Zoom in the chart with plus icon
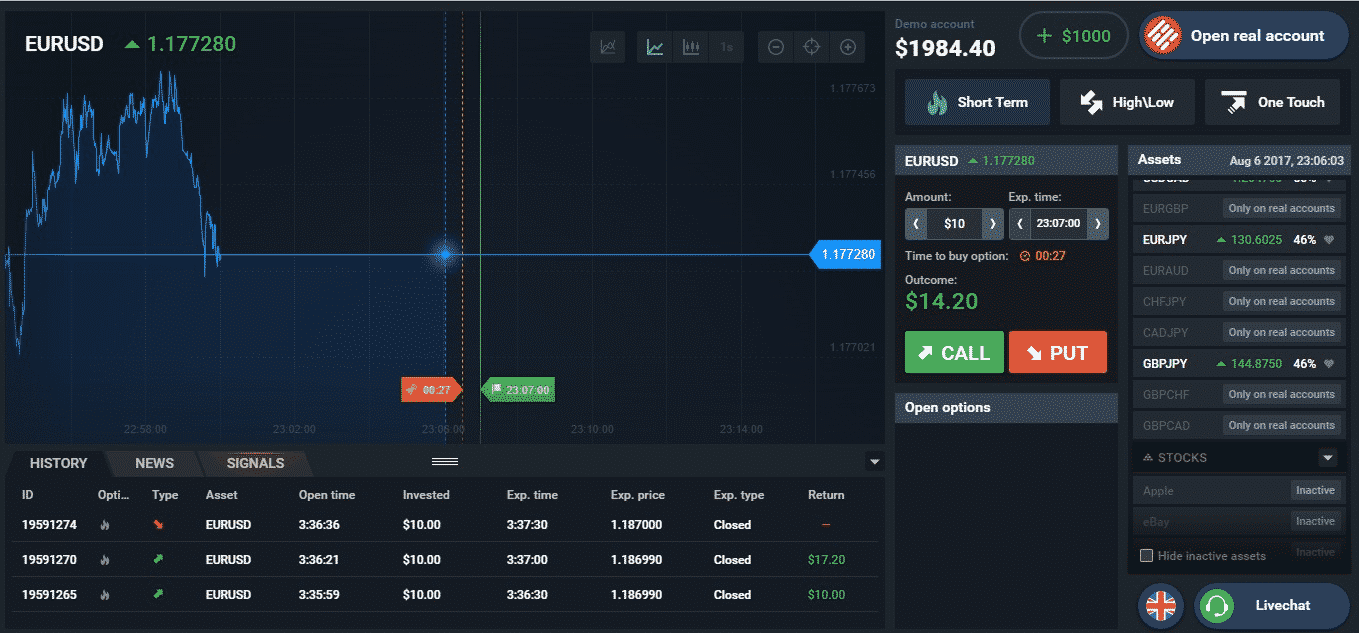 click(x=847, y=47)
